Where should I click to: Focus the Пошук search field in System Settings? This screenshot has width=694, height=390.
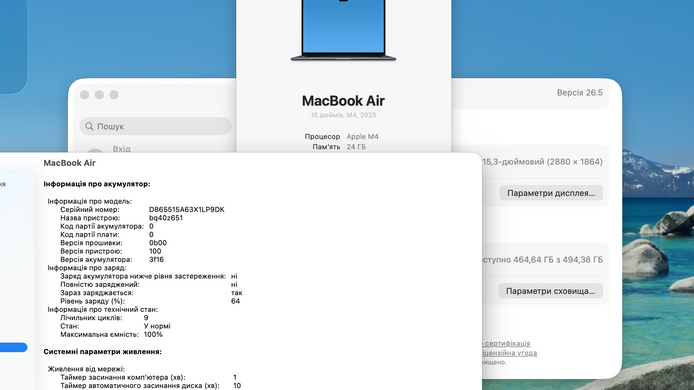coord(155,126)
